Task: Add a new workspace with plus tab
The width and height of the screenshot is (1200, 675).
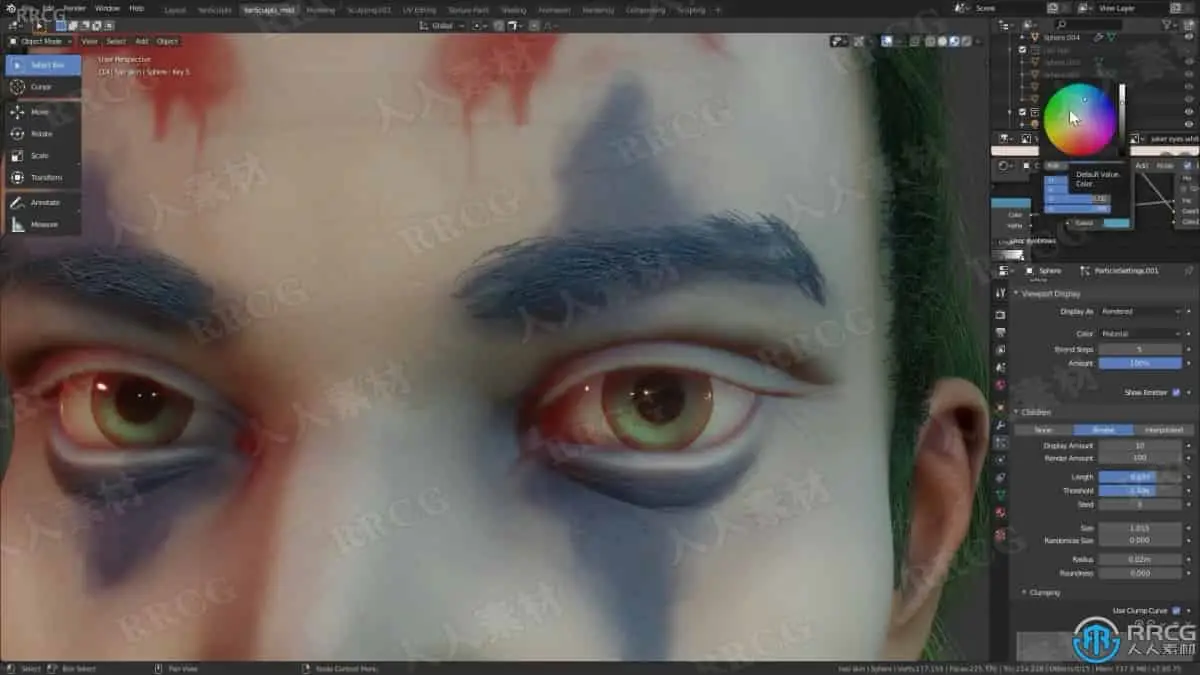Action: tap(717, 9)
